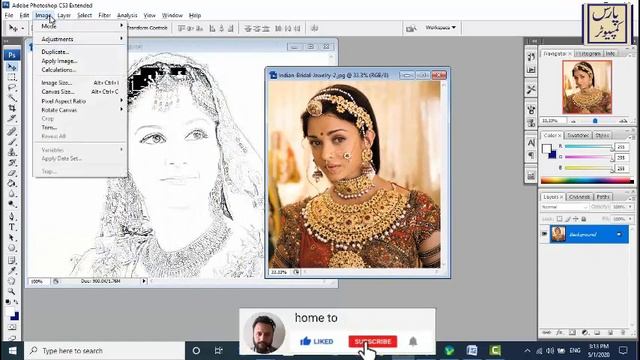Select the Zoom tool
The width and height of the screenshot is (640, 360).
coord(12,291)
